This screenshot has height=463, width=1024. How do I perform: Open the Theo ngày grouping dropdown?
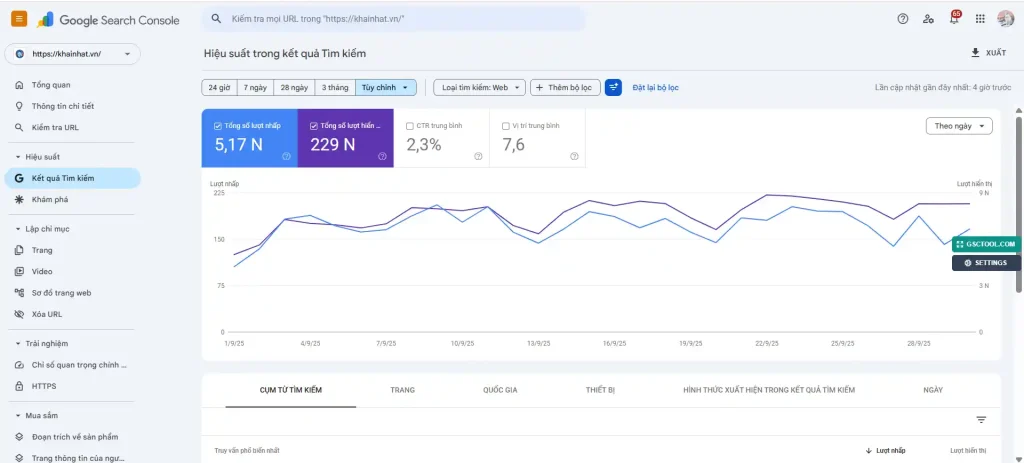pyautogui.click(x=959, y=126)
